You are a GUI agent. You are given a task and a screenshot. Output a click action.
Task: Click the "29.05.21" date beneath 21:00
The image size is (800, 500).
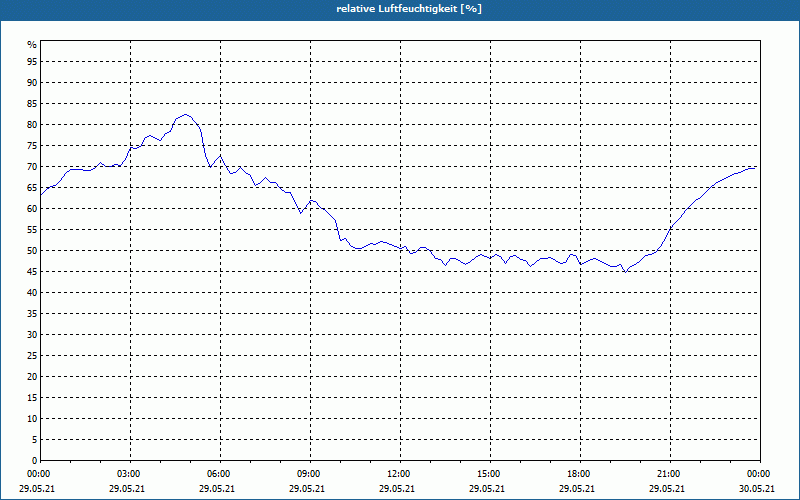[x=667, y=488]
